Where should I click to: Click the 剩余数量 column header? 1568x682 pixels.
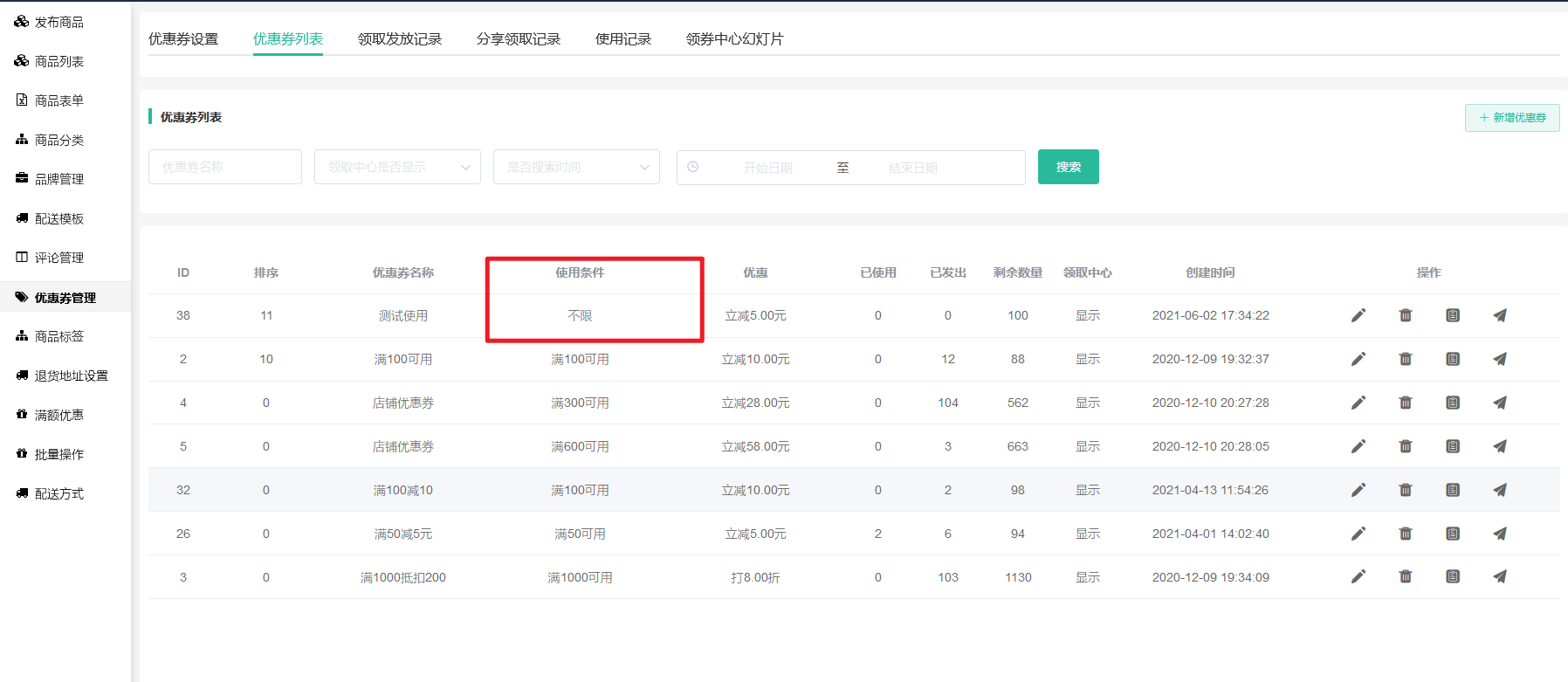tap(1018, 272)
